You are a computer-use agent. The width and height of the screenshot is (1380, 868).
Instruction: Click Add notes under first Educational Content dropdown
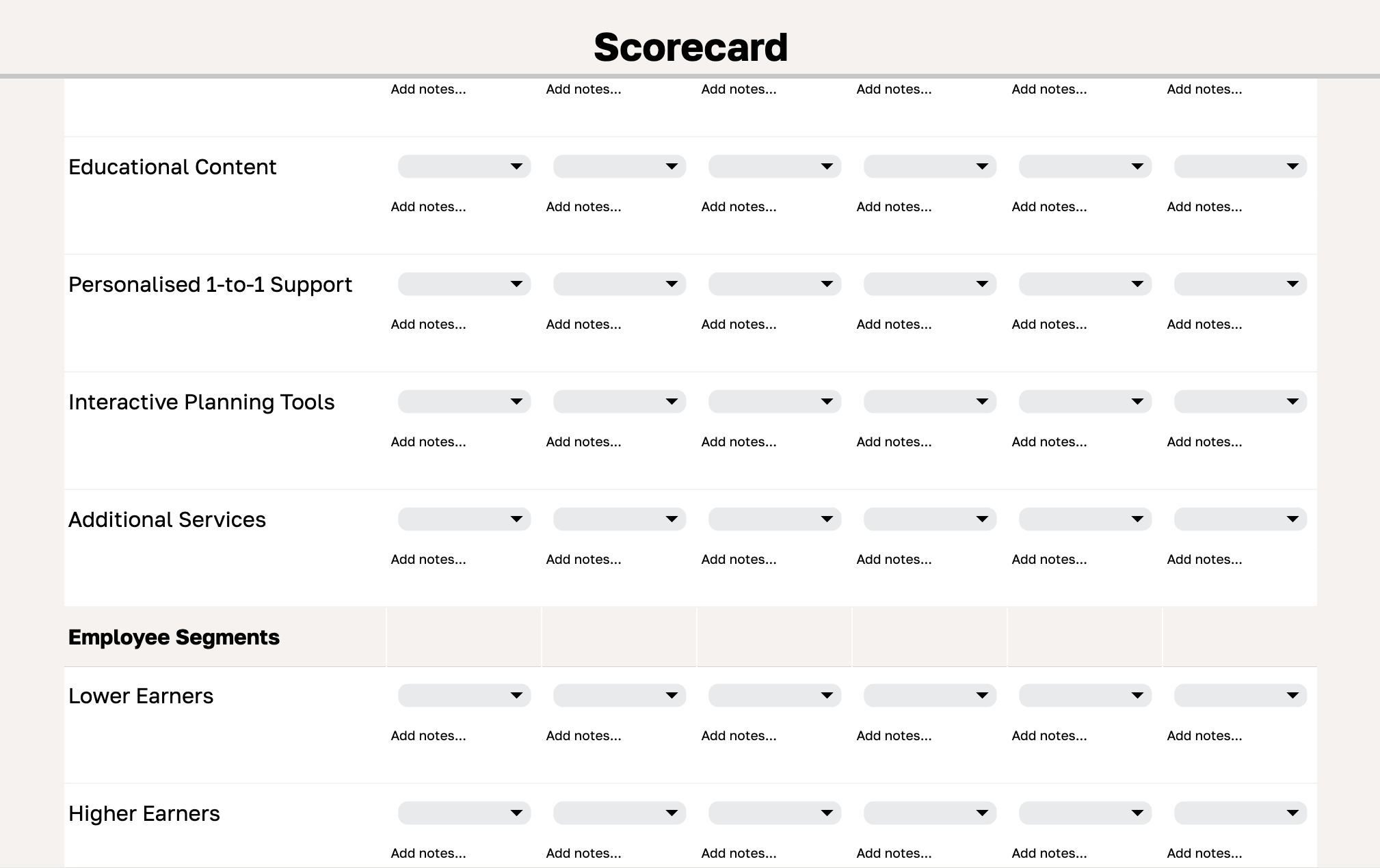427,206
